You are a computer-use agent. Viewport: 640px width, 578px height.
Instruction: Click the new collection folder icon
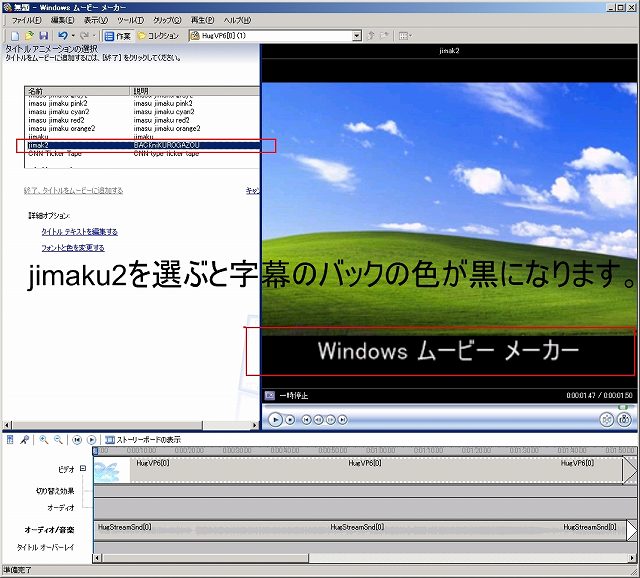(384, 36)
